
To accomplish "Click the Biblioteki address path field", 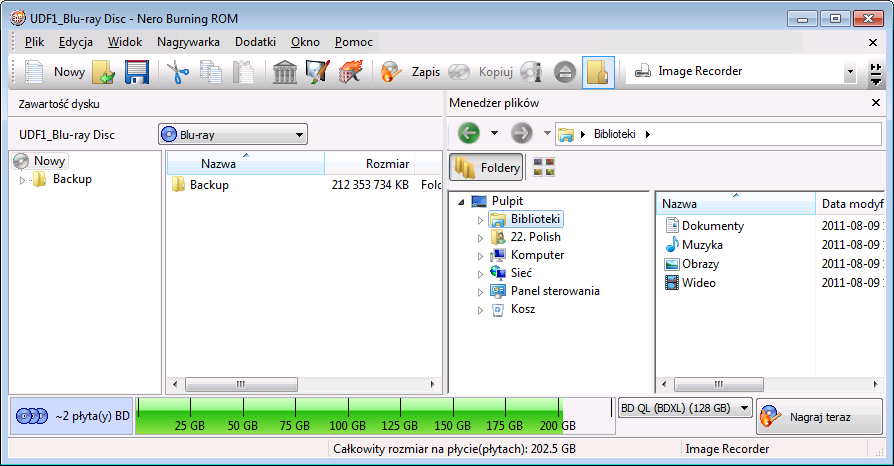I will (x=718, y=134).
